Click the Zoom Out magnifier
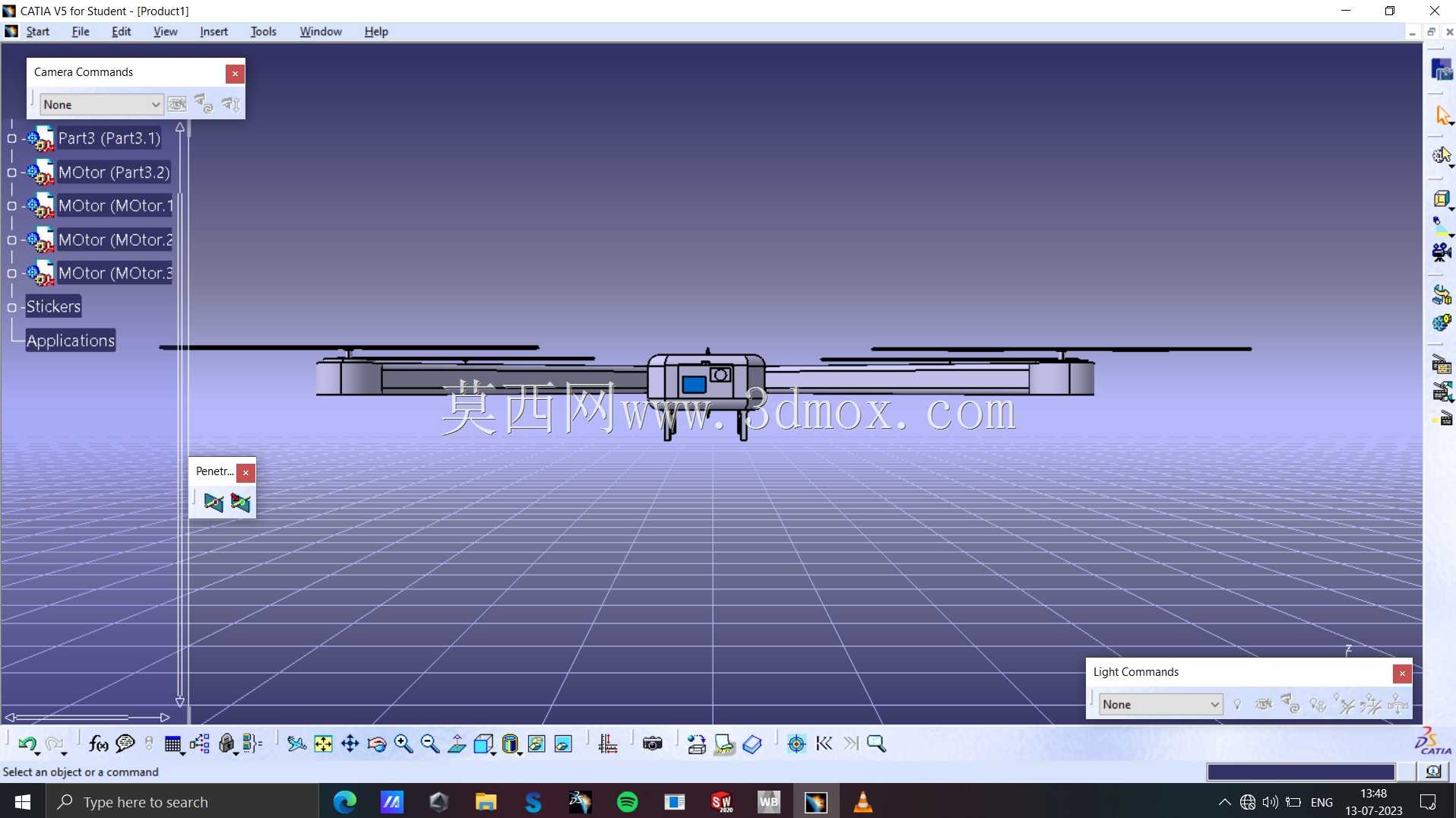The height and width of the screenshot is (818, 1456). (430, 744)
